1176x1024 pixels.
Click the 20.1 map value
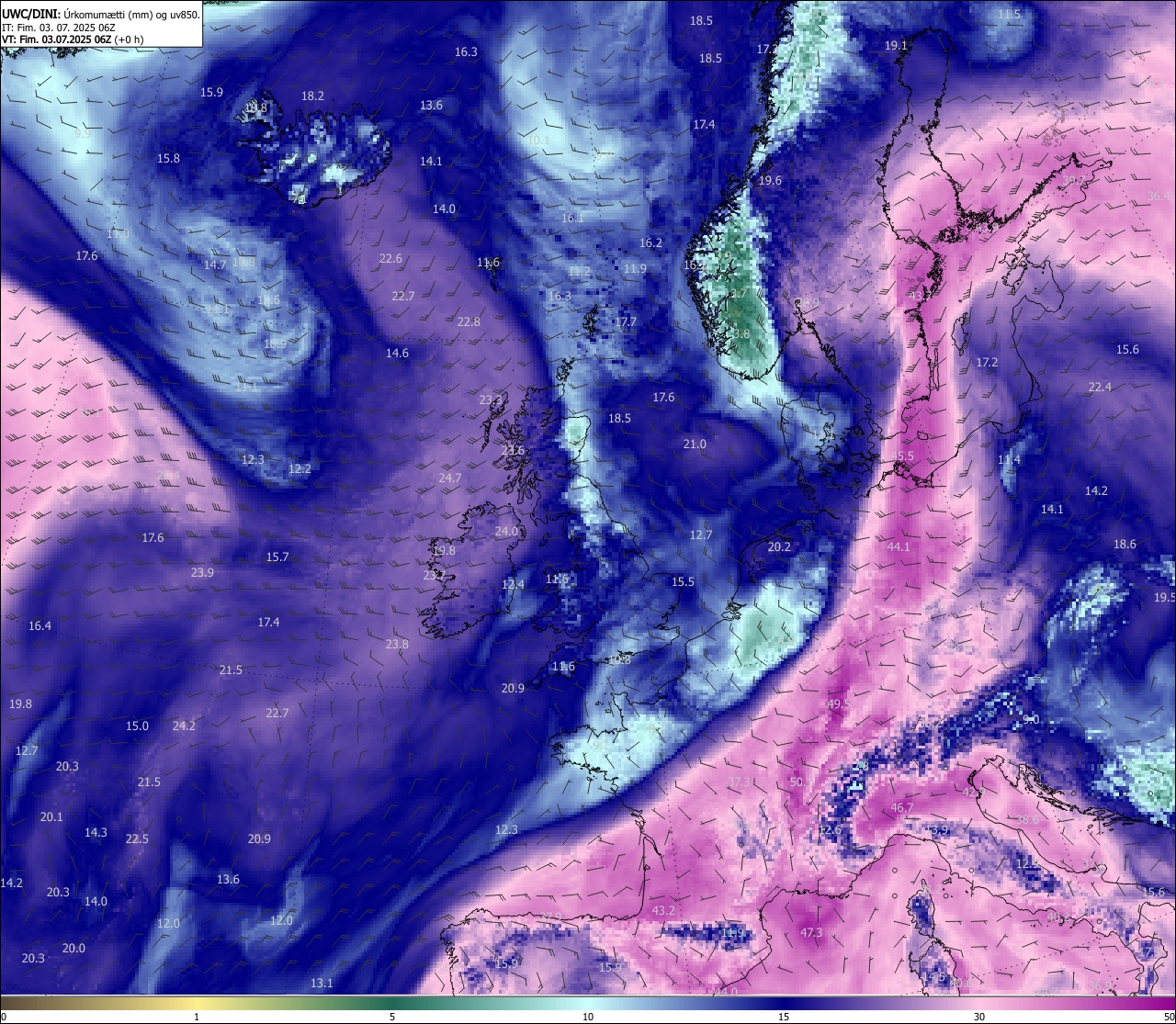point(51,816)
